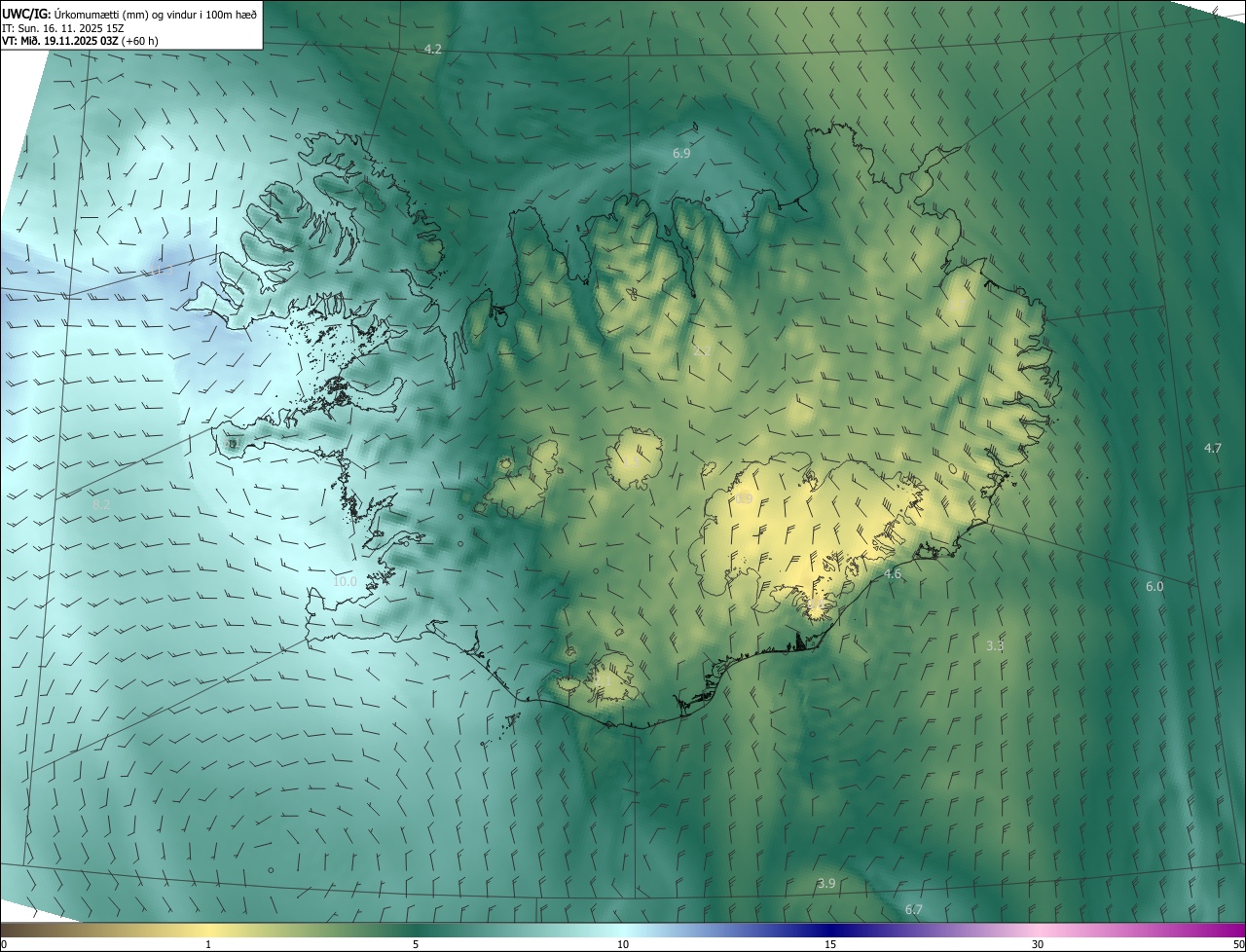Click the 6.7 value label above the colour bar

(913, 909)
